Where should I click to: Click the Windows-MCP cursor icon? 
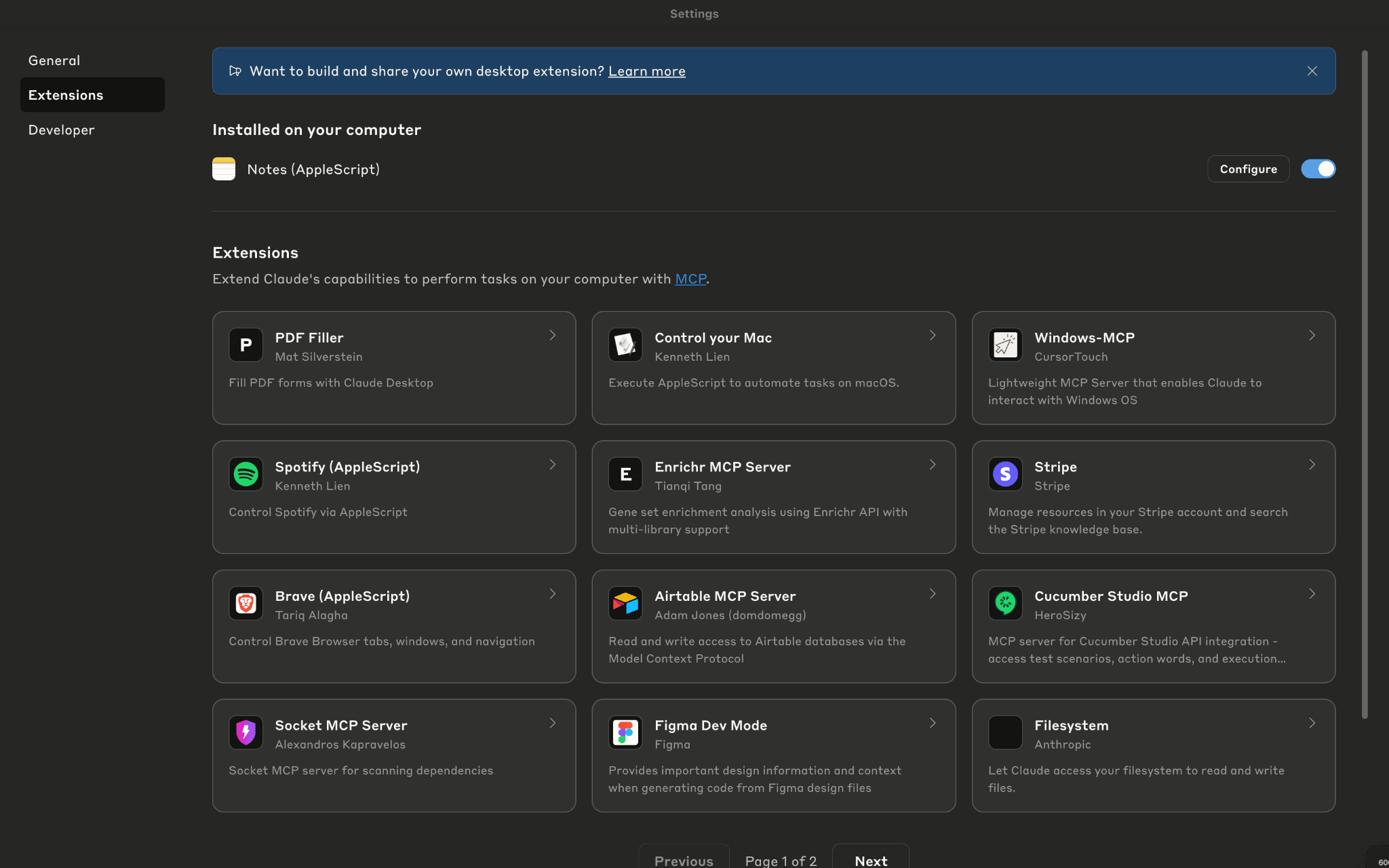point(1005,344)
